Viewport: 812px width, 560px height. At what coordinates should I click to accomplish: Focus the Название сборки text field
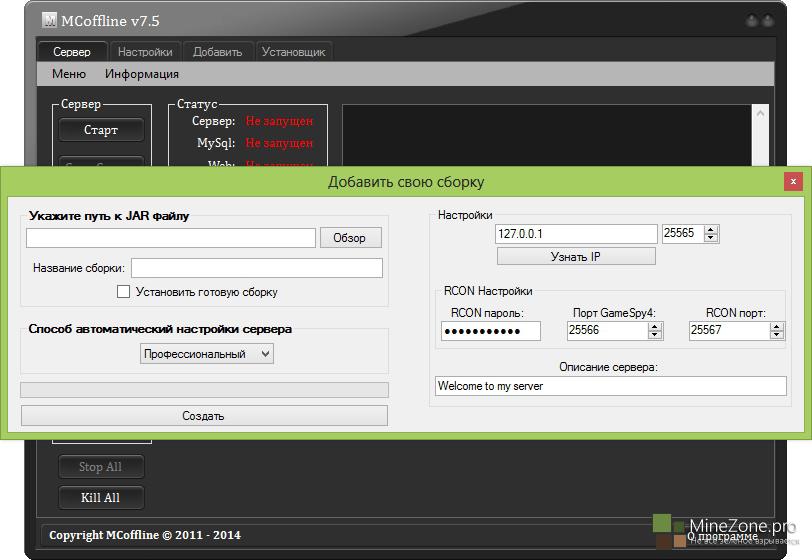(256, 268)
